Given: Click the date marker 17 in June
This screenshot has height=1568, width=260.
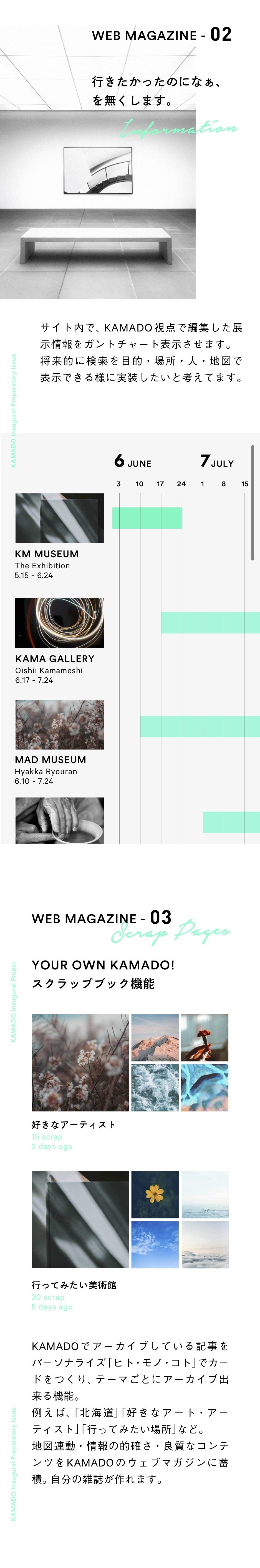Looking at the screenshot, I should (160, 484).
